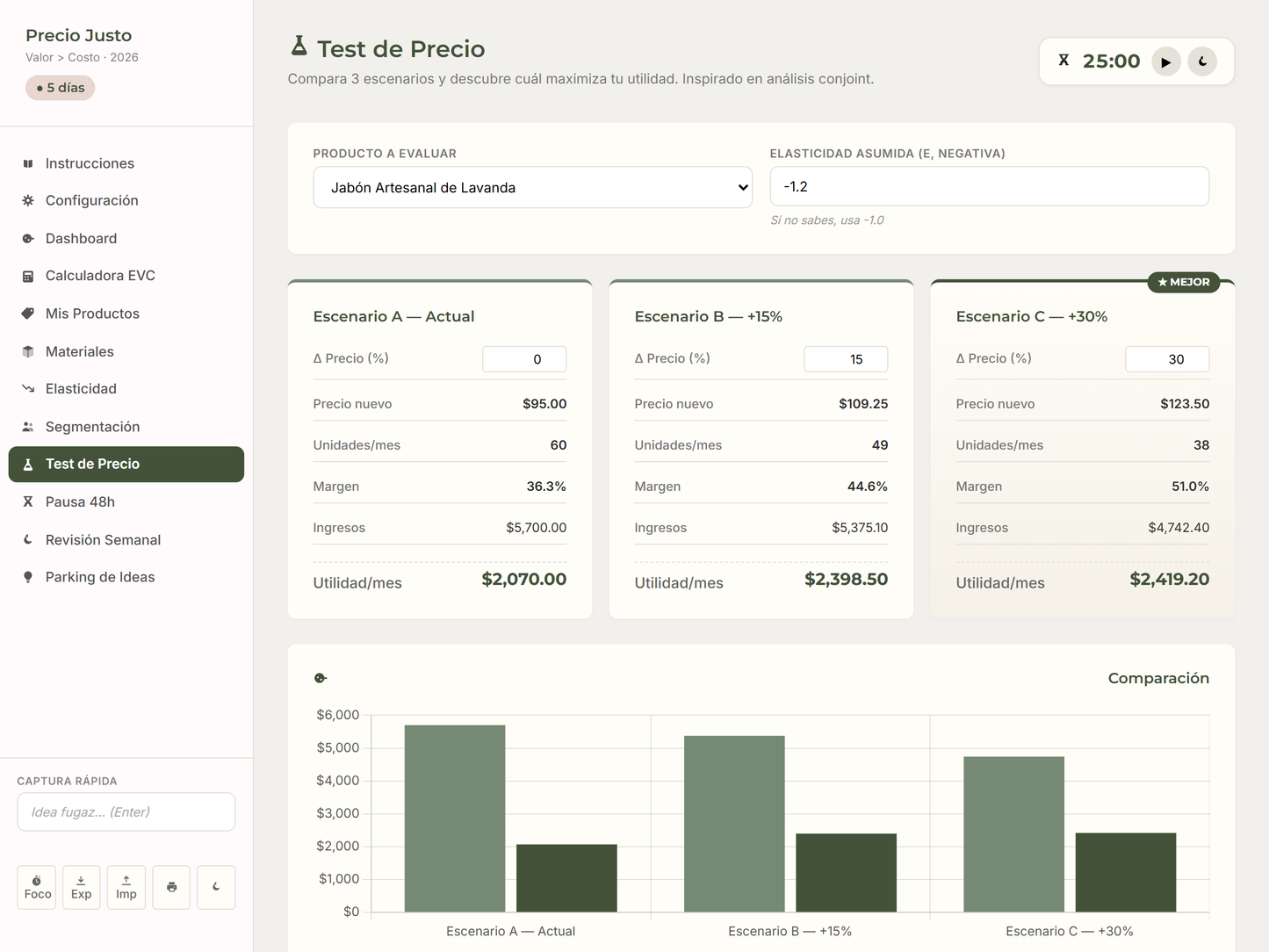Click the Pausa 48h hourglass icon
This screenshot has width=1269, height=952.
(x=28, y=501)
